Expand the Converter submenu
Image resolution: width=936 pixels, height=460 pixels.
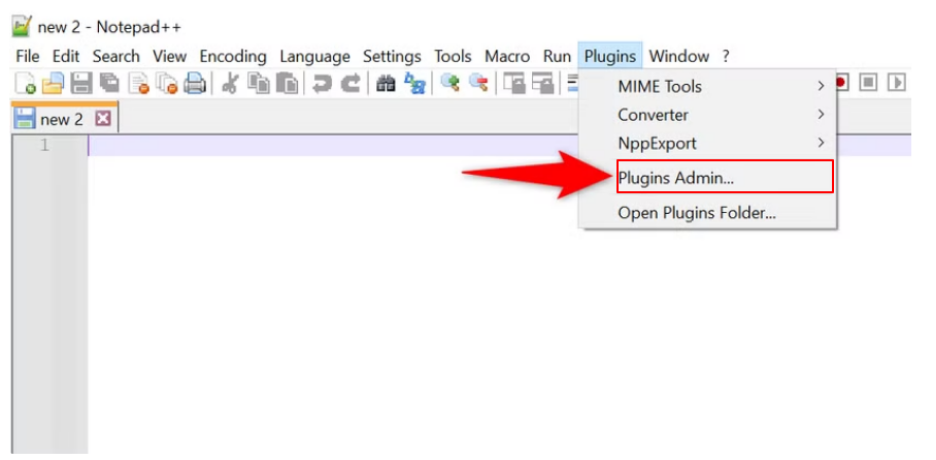click(708, 115)
